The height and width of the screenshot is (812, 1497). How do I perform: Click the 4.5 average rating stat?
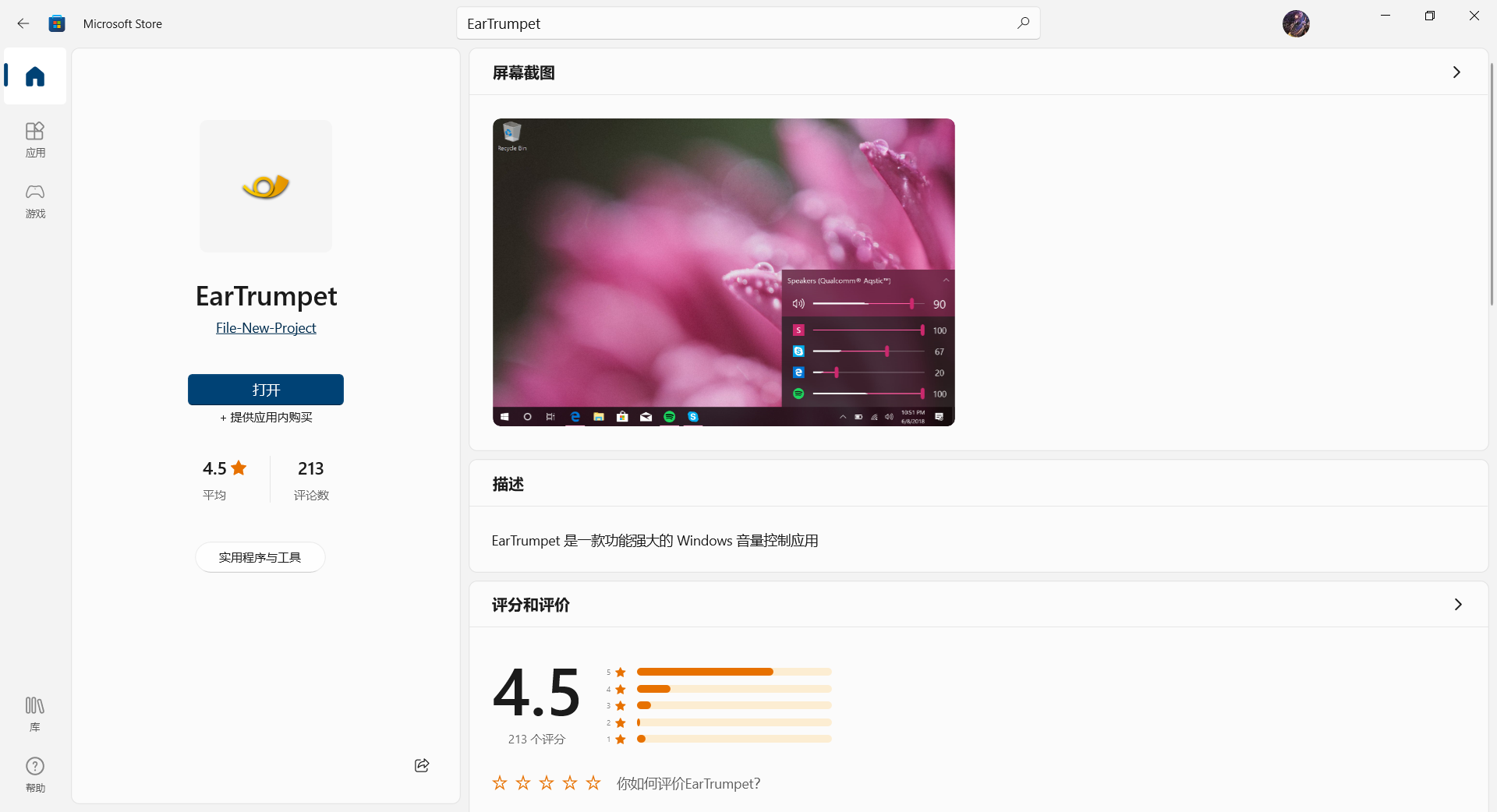(x=225, y=479)
